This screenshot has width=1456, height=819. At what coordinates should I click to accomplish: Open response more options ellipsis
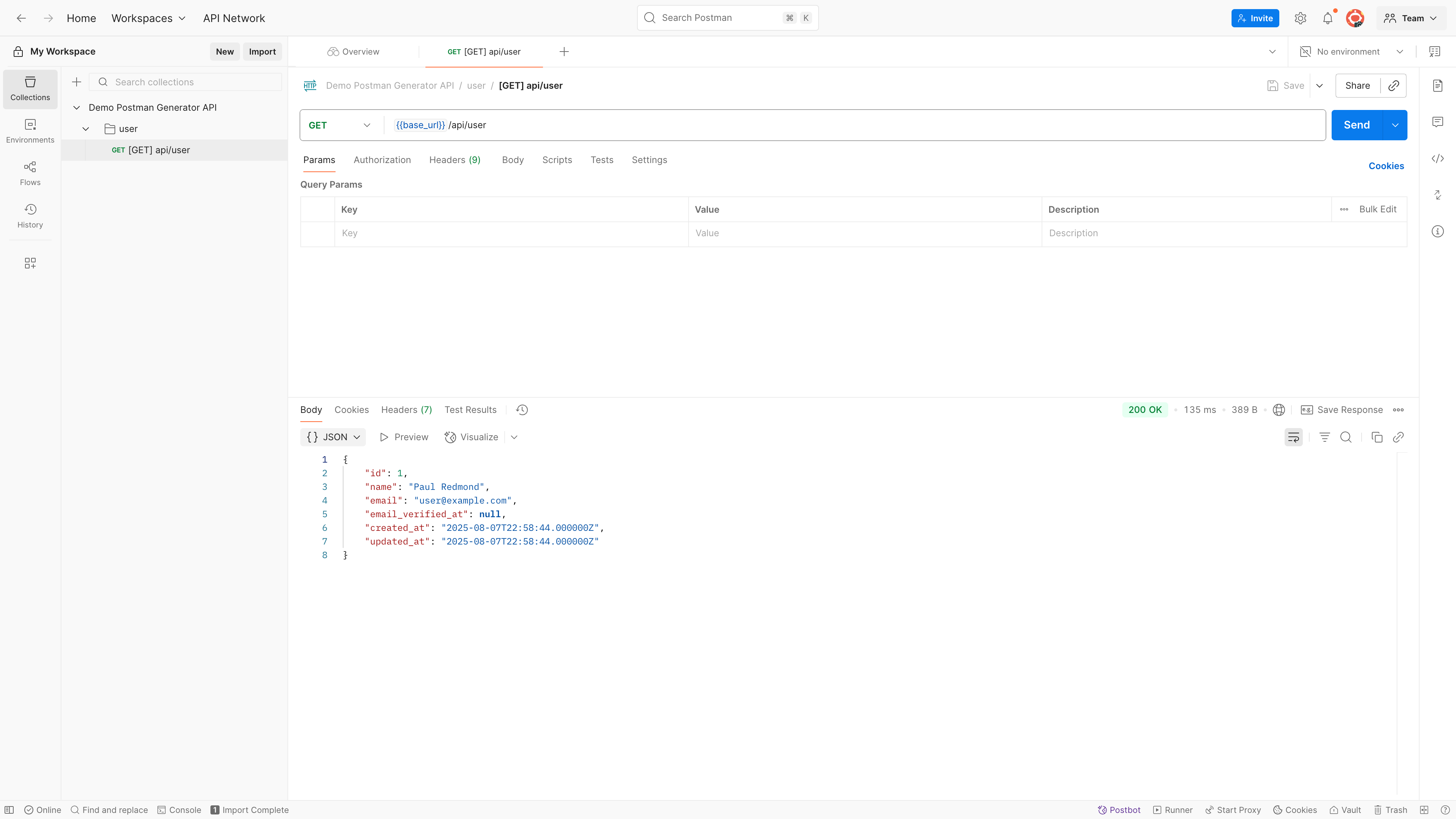click(x=1398, y=410)
